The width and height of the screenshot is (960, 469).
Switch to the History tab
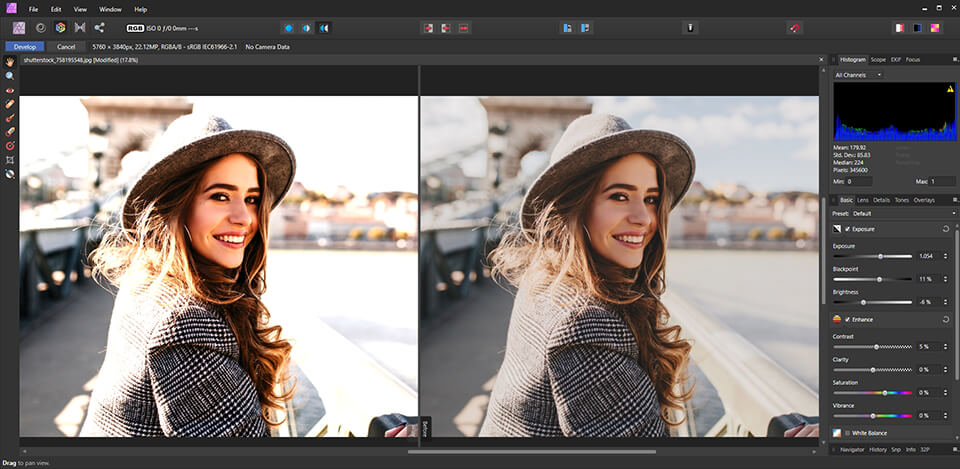(x=878, y=449)
